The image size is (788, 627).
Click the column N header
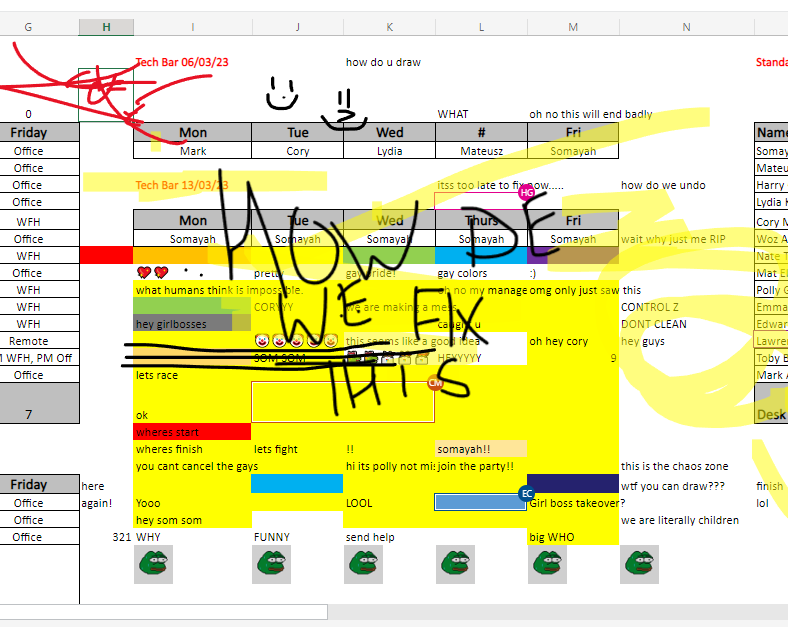coord(686,27)
